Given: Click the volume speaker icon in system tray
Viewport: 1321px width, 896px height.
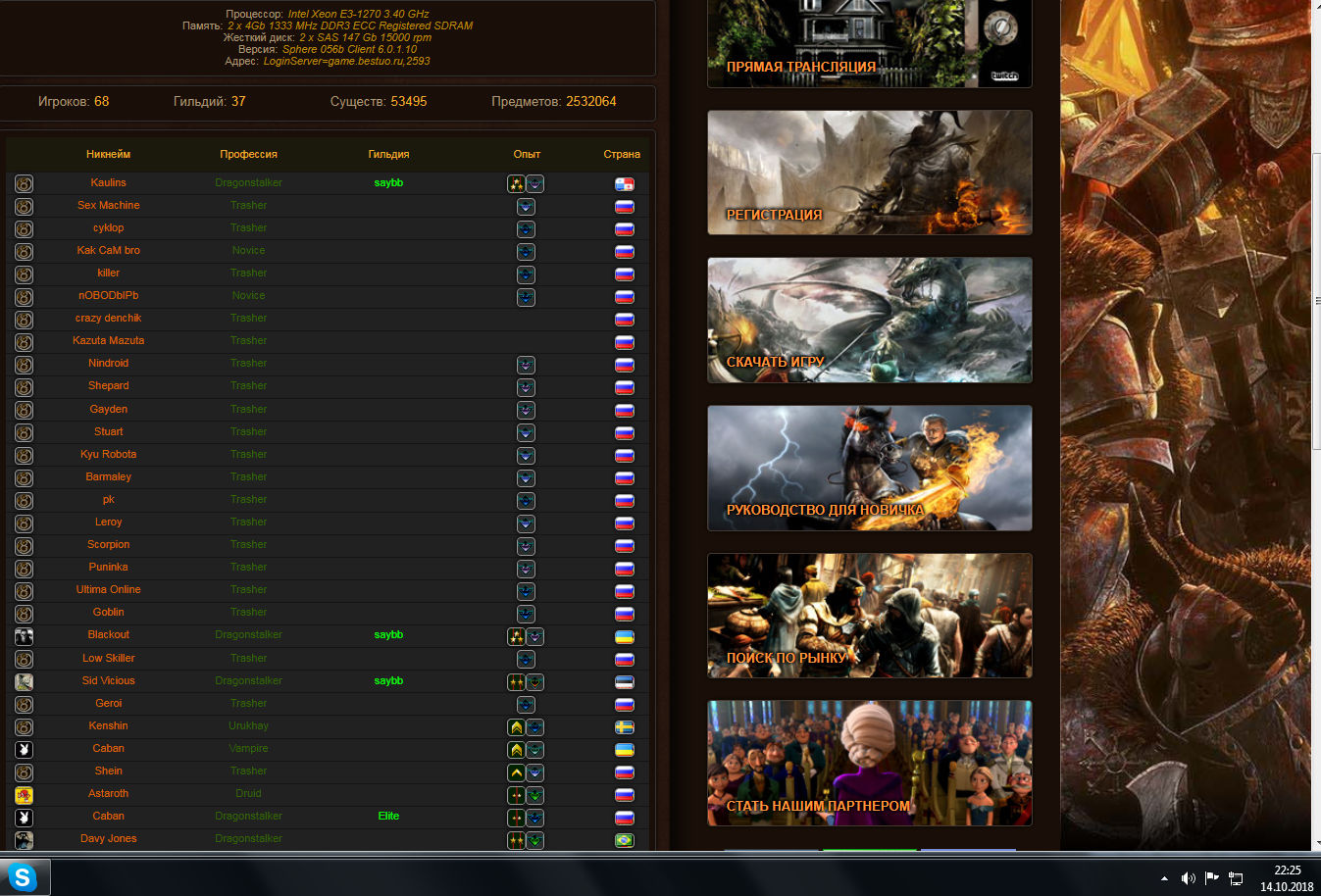Looking at the screenshot, I should coord(1188,878).
